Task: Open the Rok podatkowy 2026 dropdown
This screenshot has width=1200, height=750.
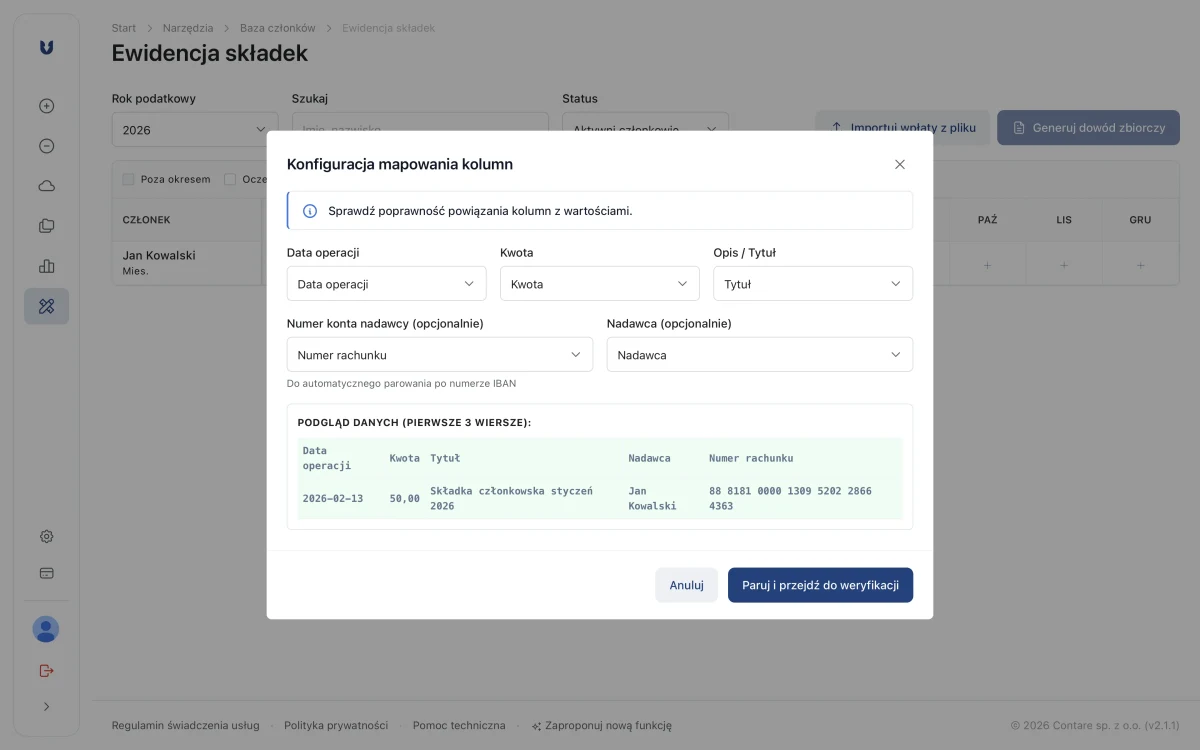Action: [x=195, y=130]
